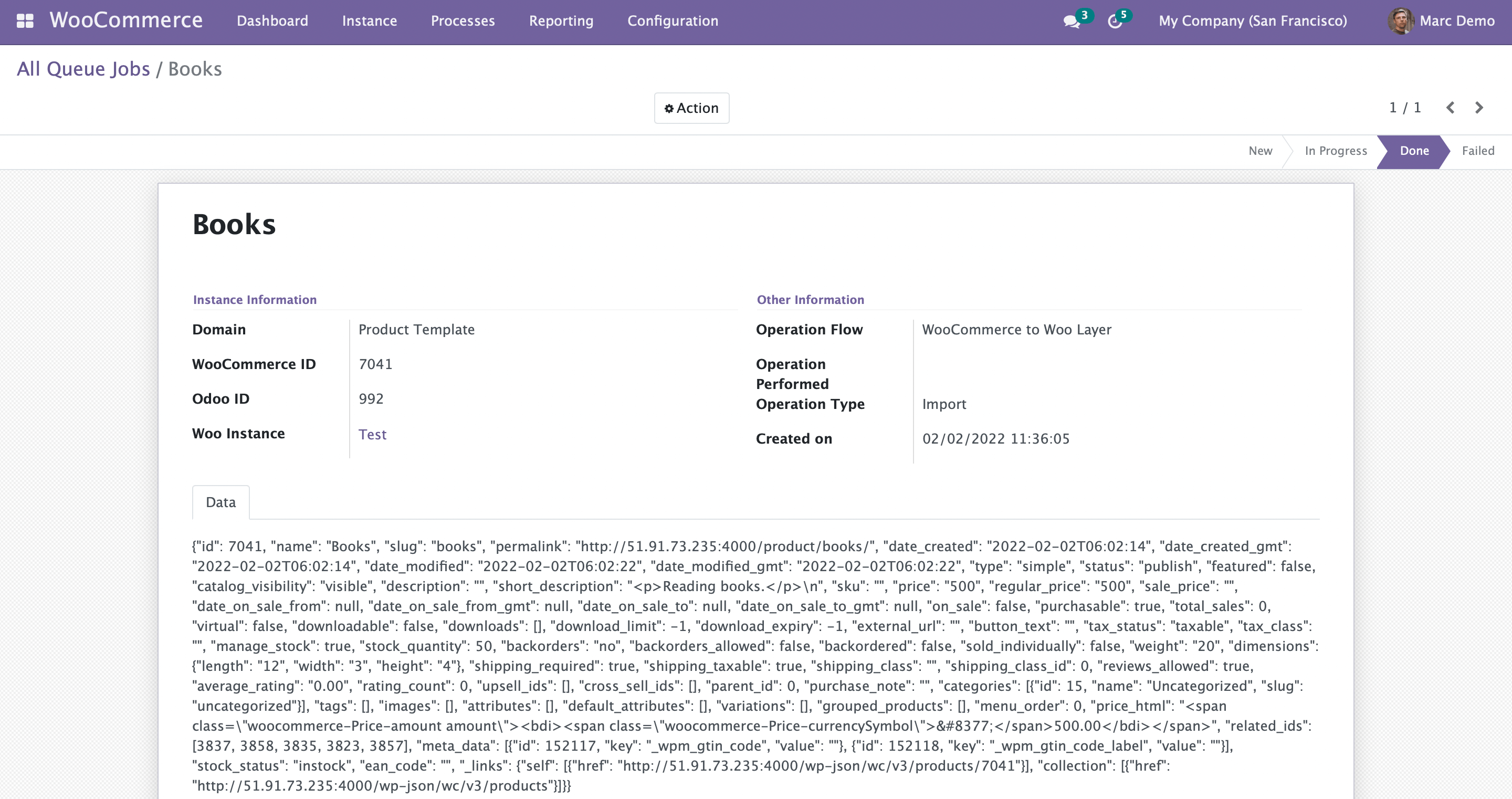Expand the Reporting menu
This screenshot has height=799, width=1512.
pyautogui.click(x=561, y=21)
